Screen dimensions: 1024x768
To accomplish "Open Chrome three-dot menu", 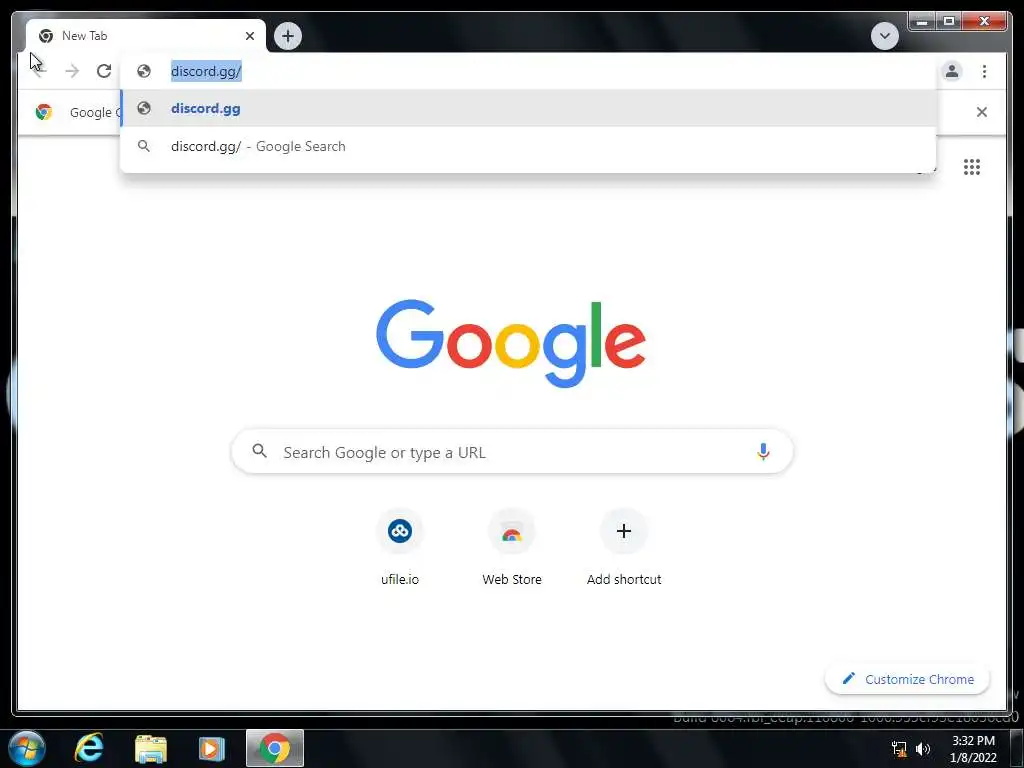I will pos(984,71).
